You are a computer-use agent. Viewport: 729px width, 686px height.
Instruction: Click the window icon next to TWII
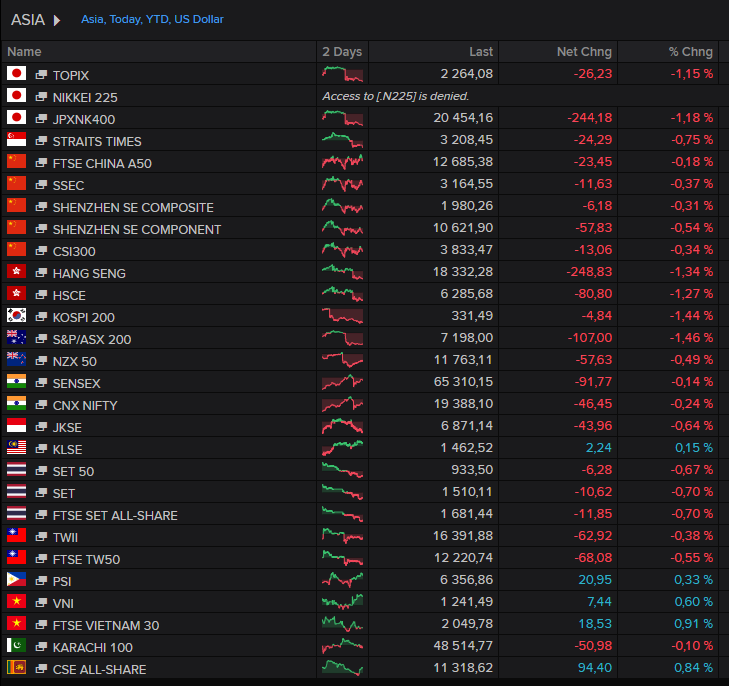pyautogui.click(x=41, y=536)
